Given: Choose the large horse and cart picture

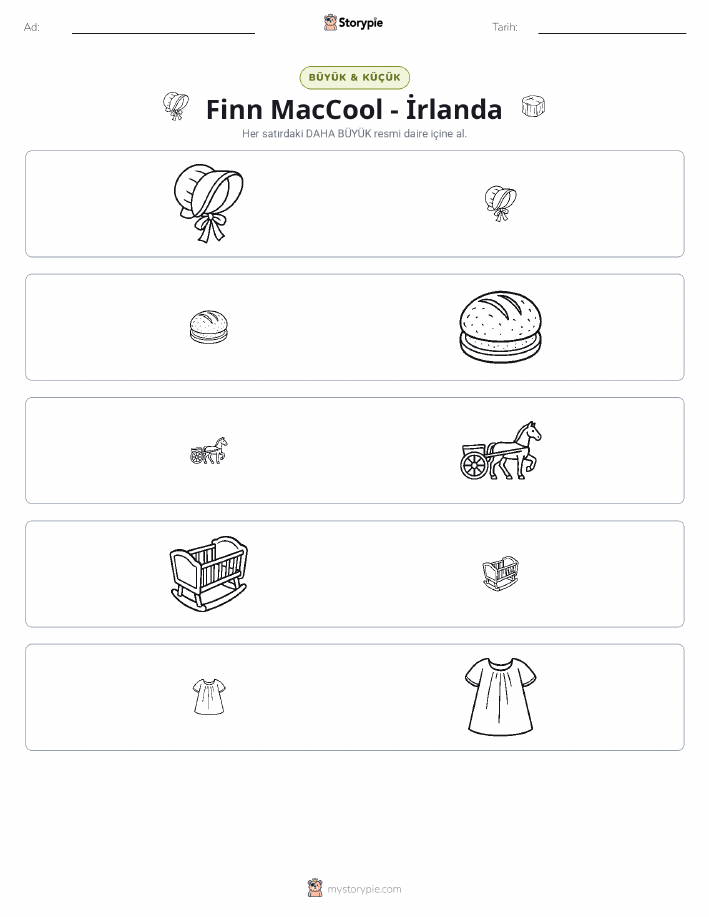Looking at the screenshot, I should 500,450.
